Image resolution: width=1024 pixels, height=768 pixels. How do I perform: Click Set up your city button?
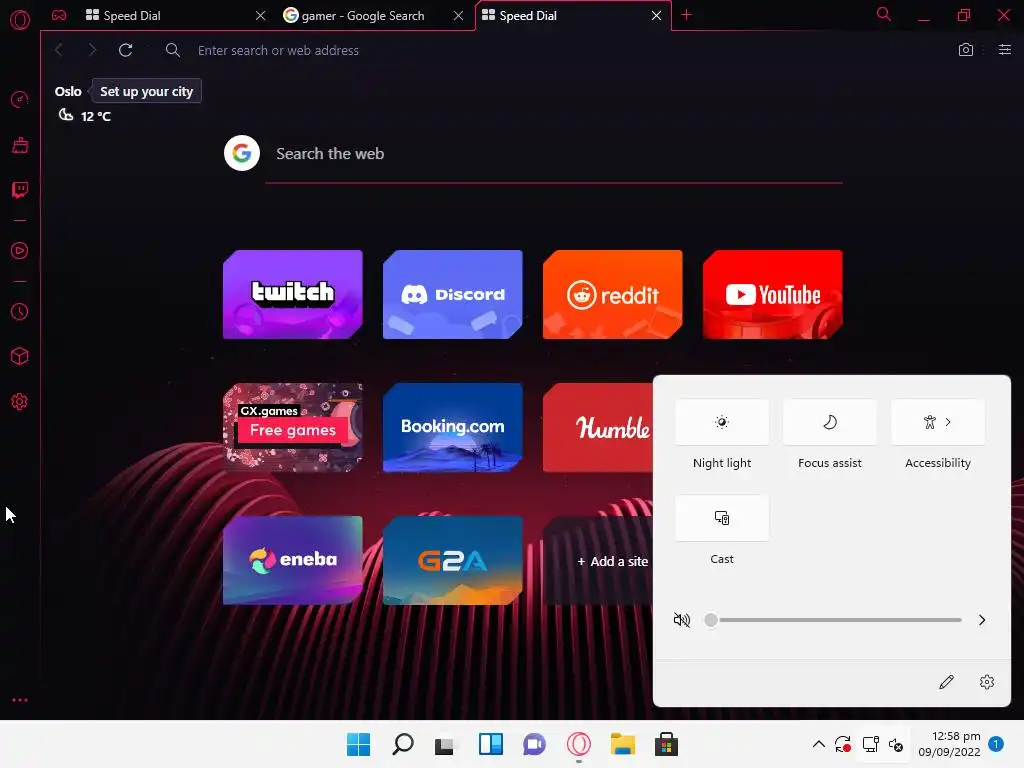coord(146,91)
